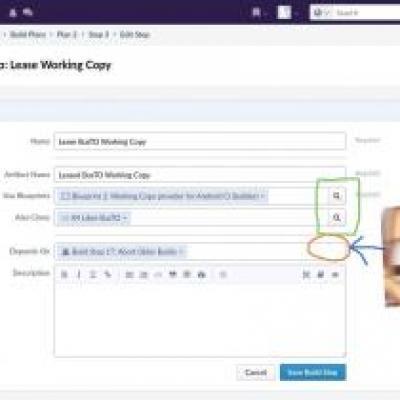The height and width of the screenshot is (400, 400).
Task: Open the Use Blueprints search browse icon
Action: click(336, 196)
